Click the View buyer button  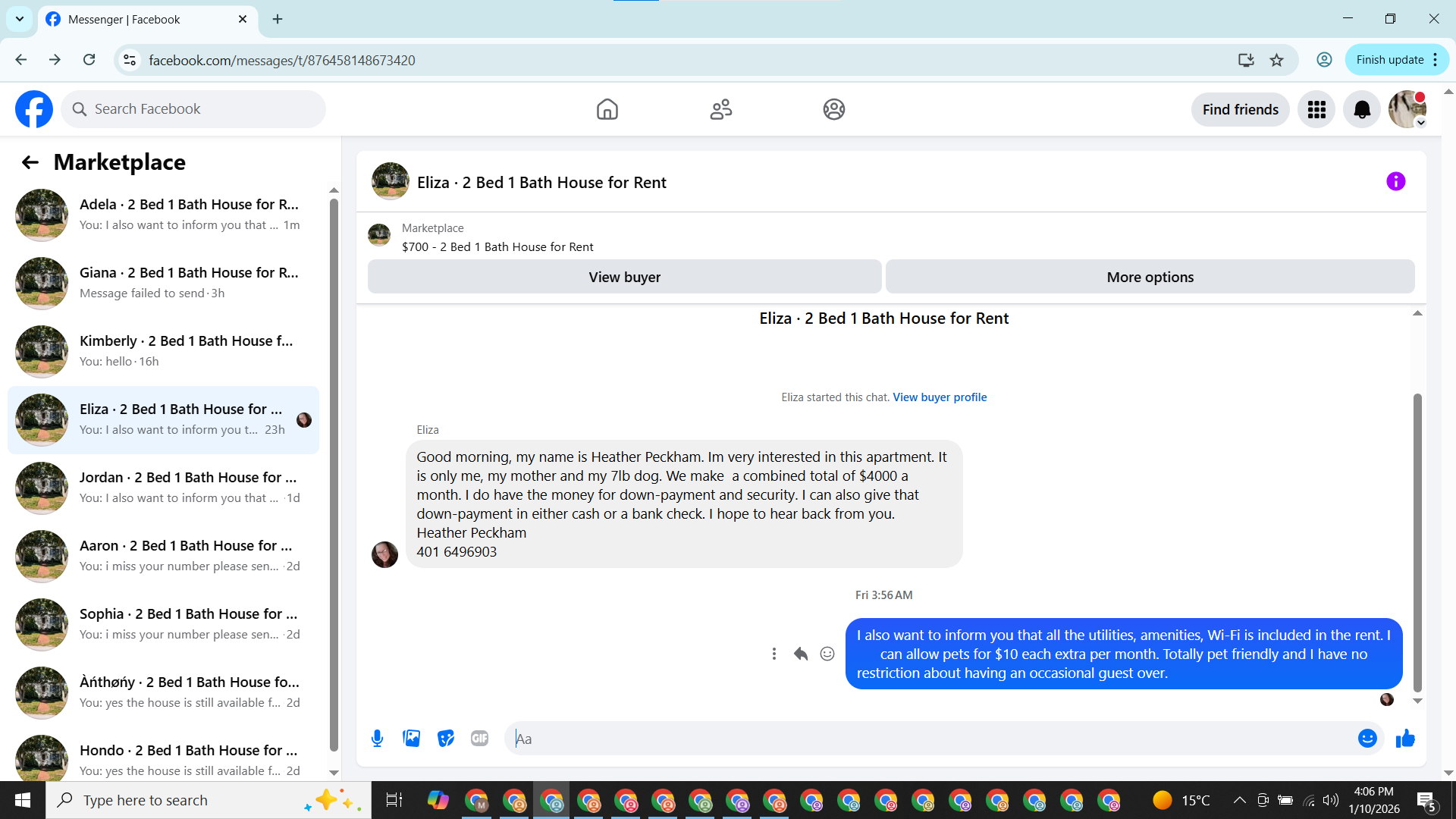pyautogui.click(x=624, y=277)
